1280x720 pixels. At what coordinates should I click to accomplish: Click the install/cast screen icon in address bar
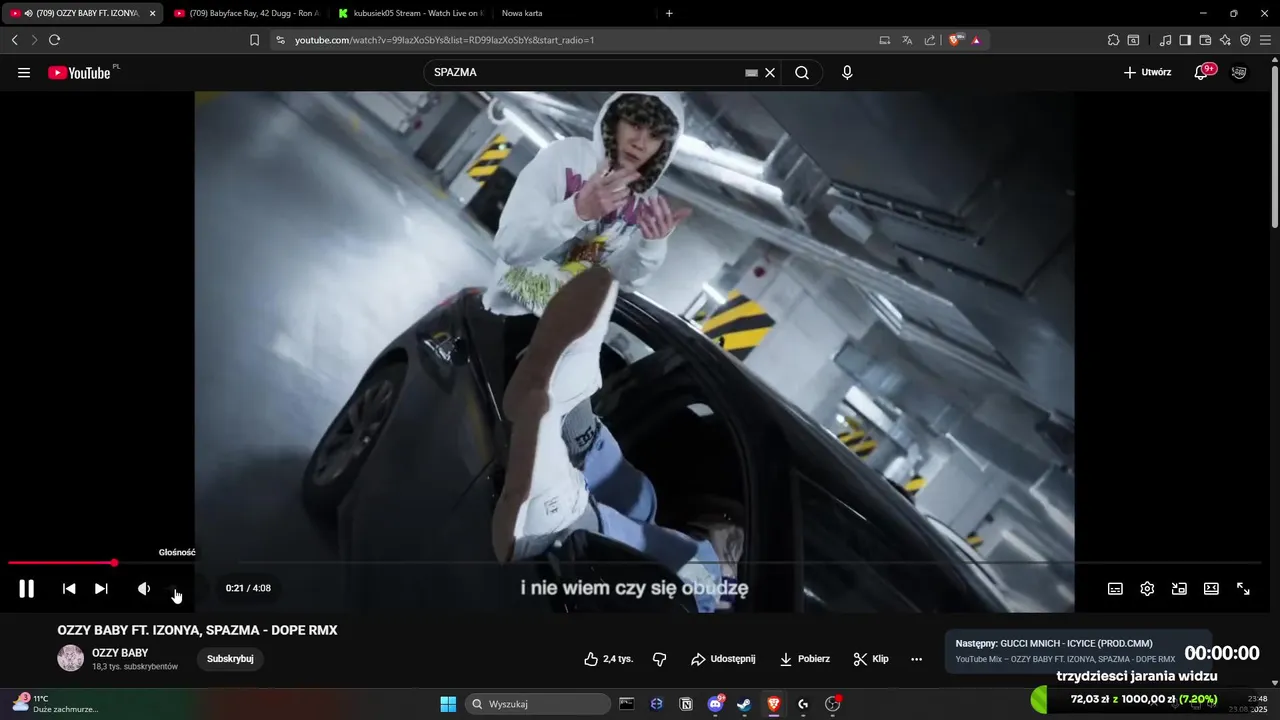(x=884, y=40)
